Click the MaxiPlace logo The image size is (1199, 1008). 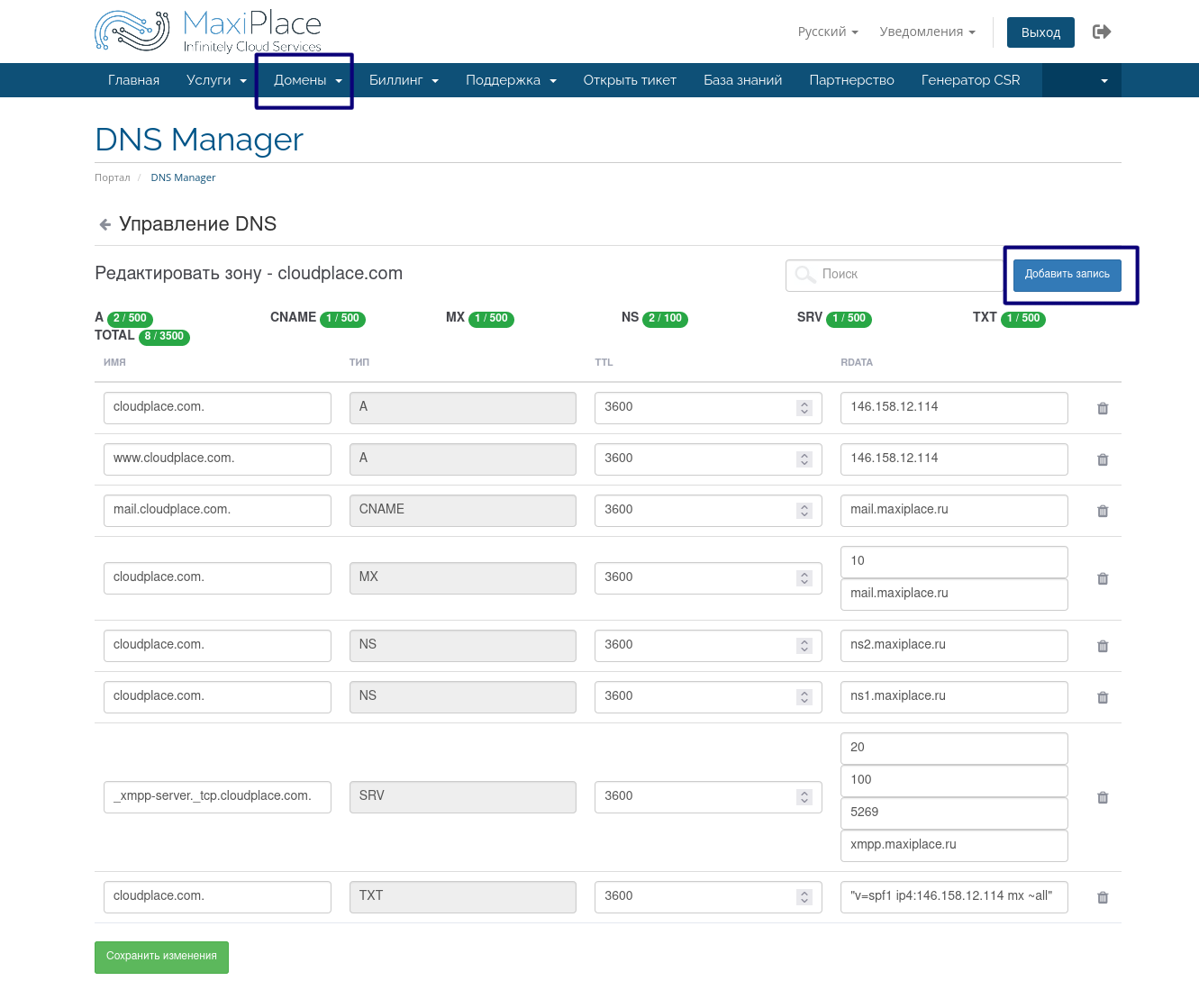tap(208, 32)
